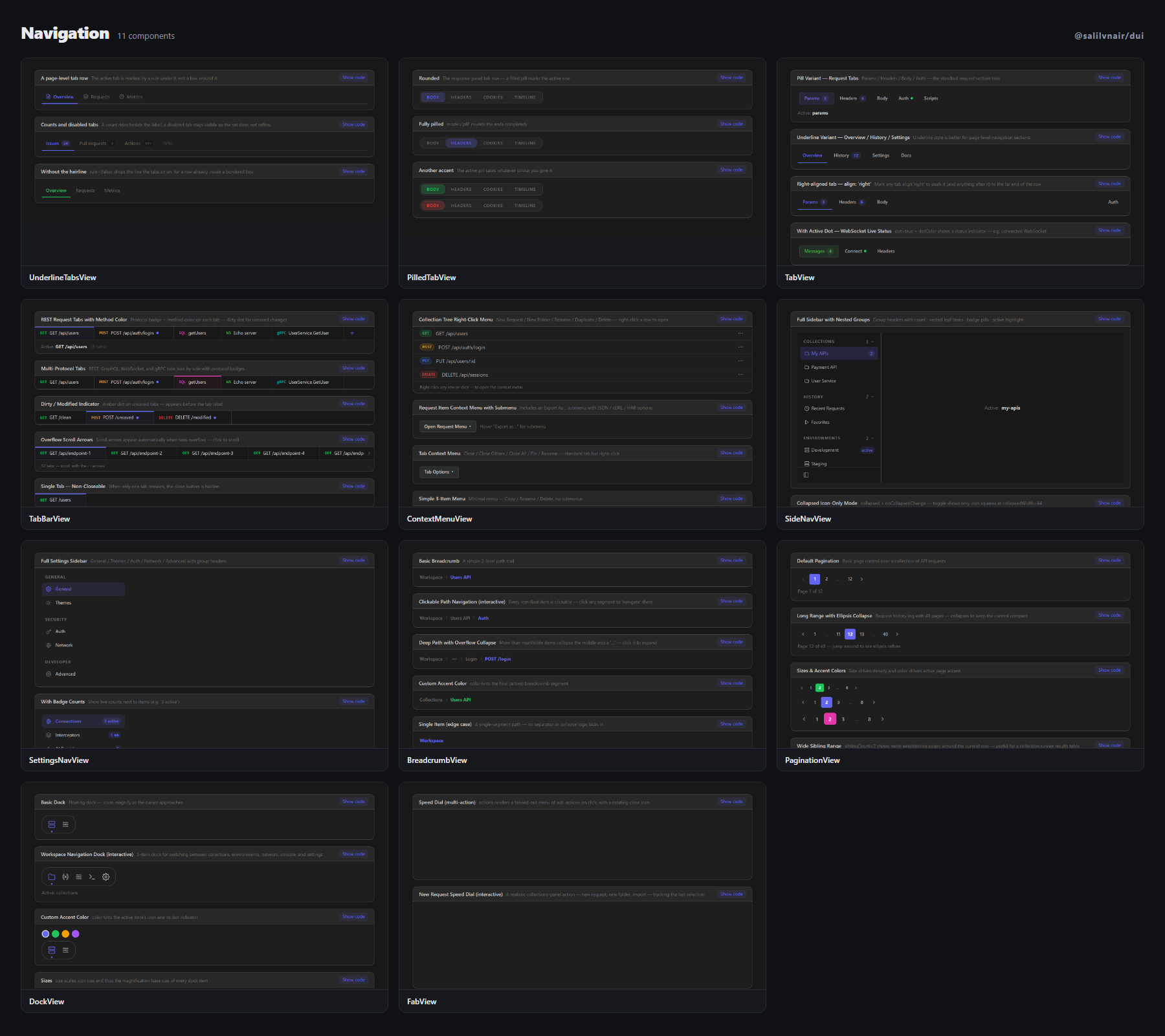This screenshot has width=1165, height=1036.
Task: Open more options dots for PUT /api/users/:id row
Action: 740,361
